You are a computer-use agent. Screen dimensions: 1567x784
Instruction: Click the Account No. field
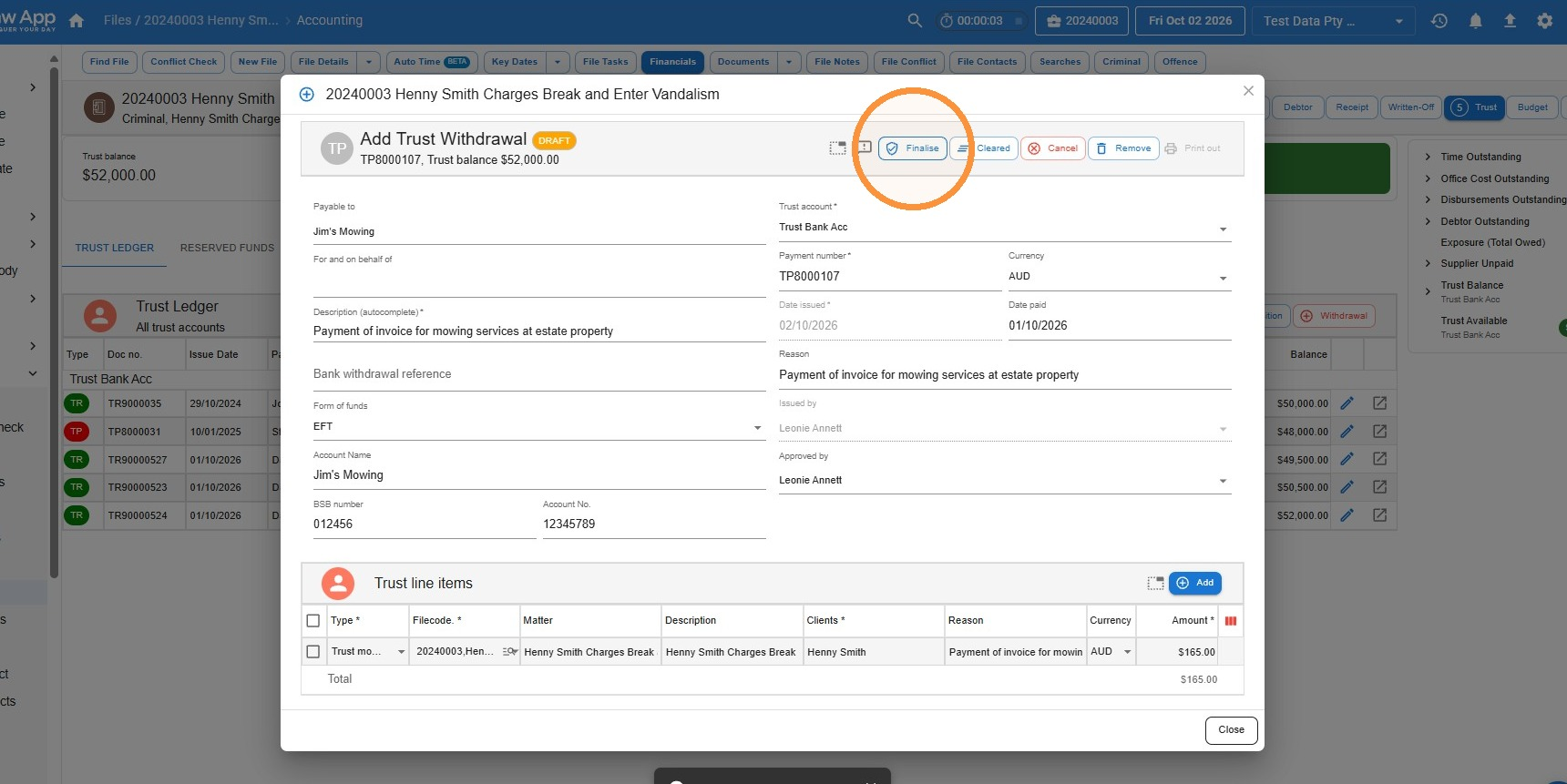[654, 524]
